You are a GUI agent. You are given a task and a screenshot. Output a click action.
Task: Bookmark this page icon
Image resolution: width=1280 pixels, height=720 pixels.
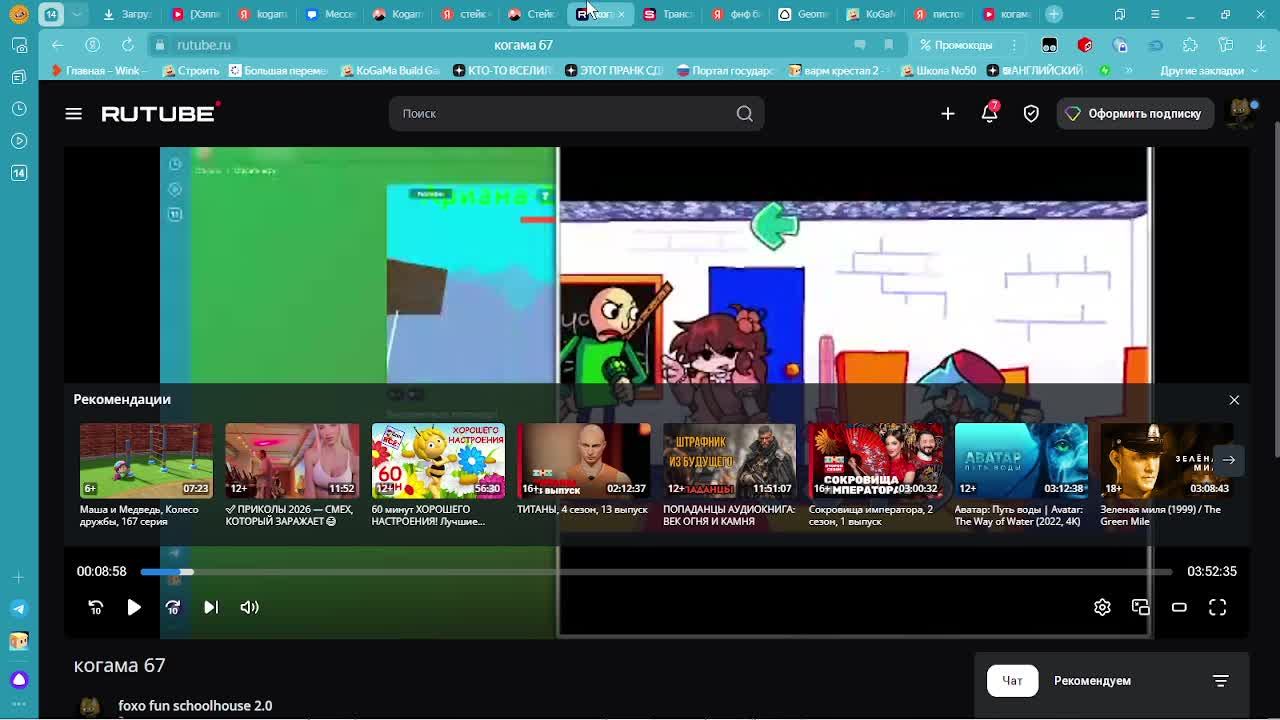888,45
